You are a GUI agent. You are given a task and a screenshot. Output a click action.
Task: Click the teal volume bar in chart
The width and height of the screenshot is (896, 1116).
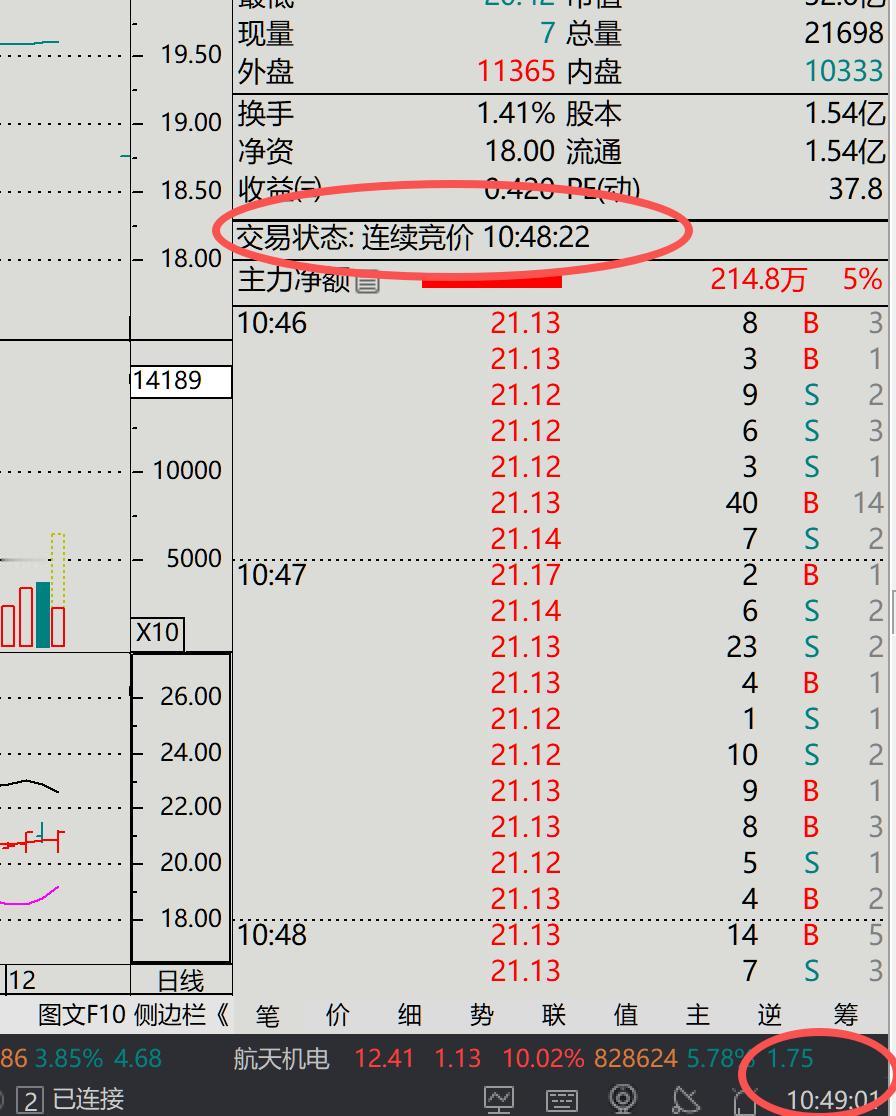point(43,615)
